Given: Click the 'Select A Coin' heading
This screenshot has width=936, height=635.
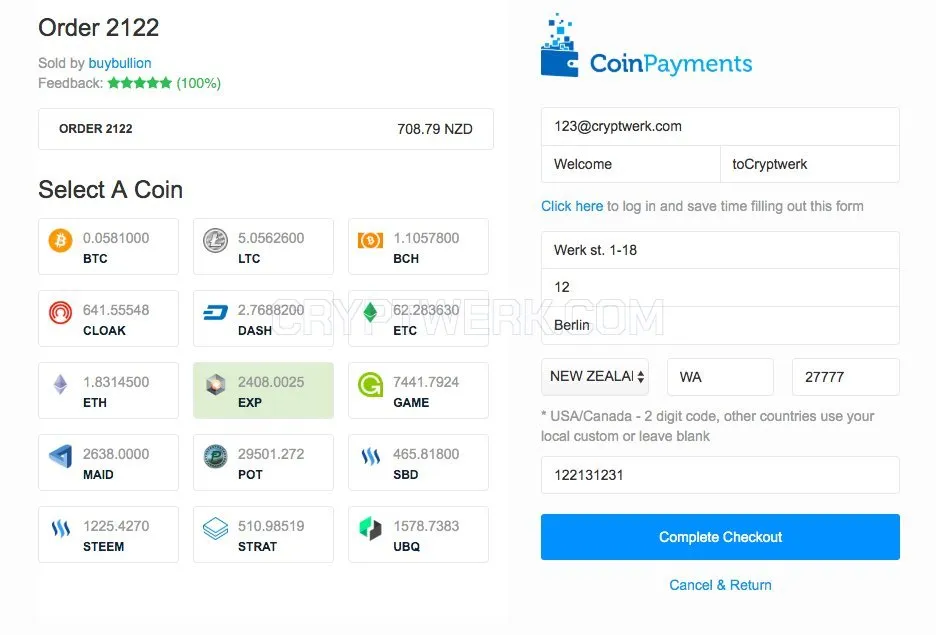Looking at the screenshot, I should tap(110, 190).
